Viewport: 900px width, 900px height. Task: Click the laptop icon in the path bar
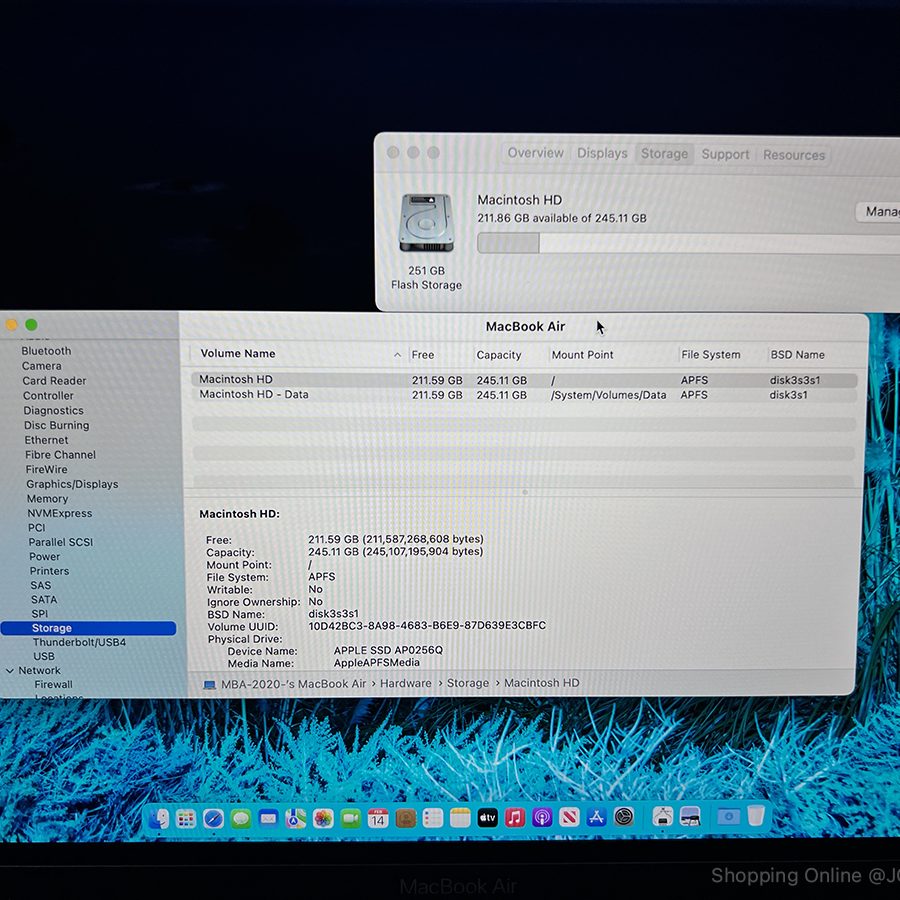tap(210, 685)
